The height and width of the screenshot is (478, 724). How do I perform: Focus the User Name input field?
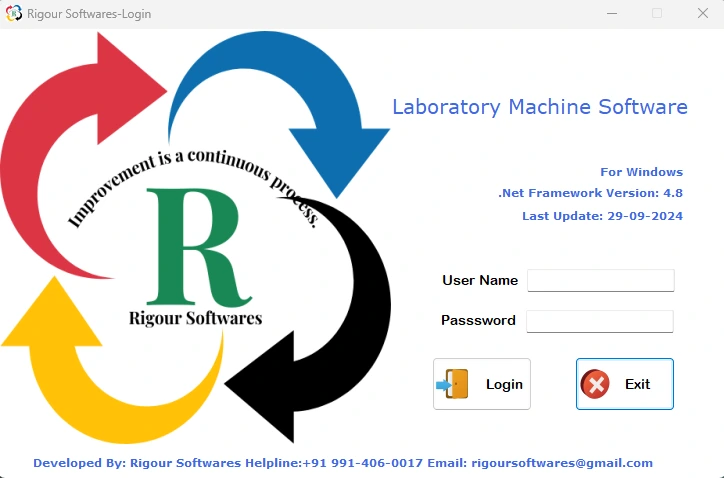pyautogui.click(x=600, y=280)
